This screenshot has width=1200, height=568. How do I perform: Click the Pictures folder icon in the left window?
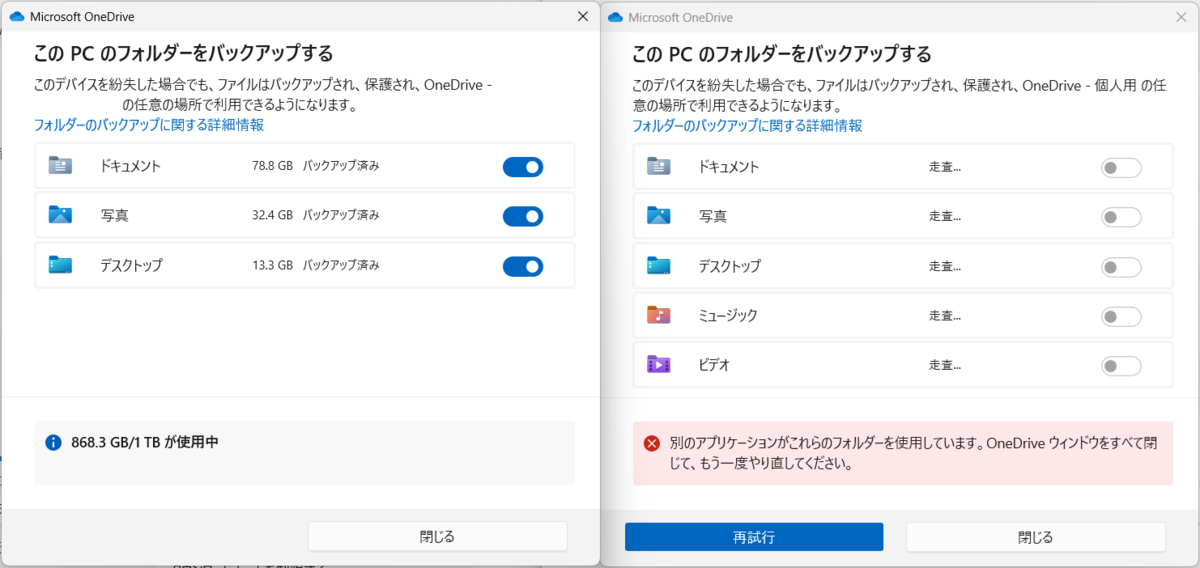click(61, 214)
